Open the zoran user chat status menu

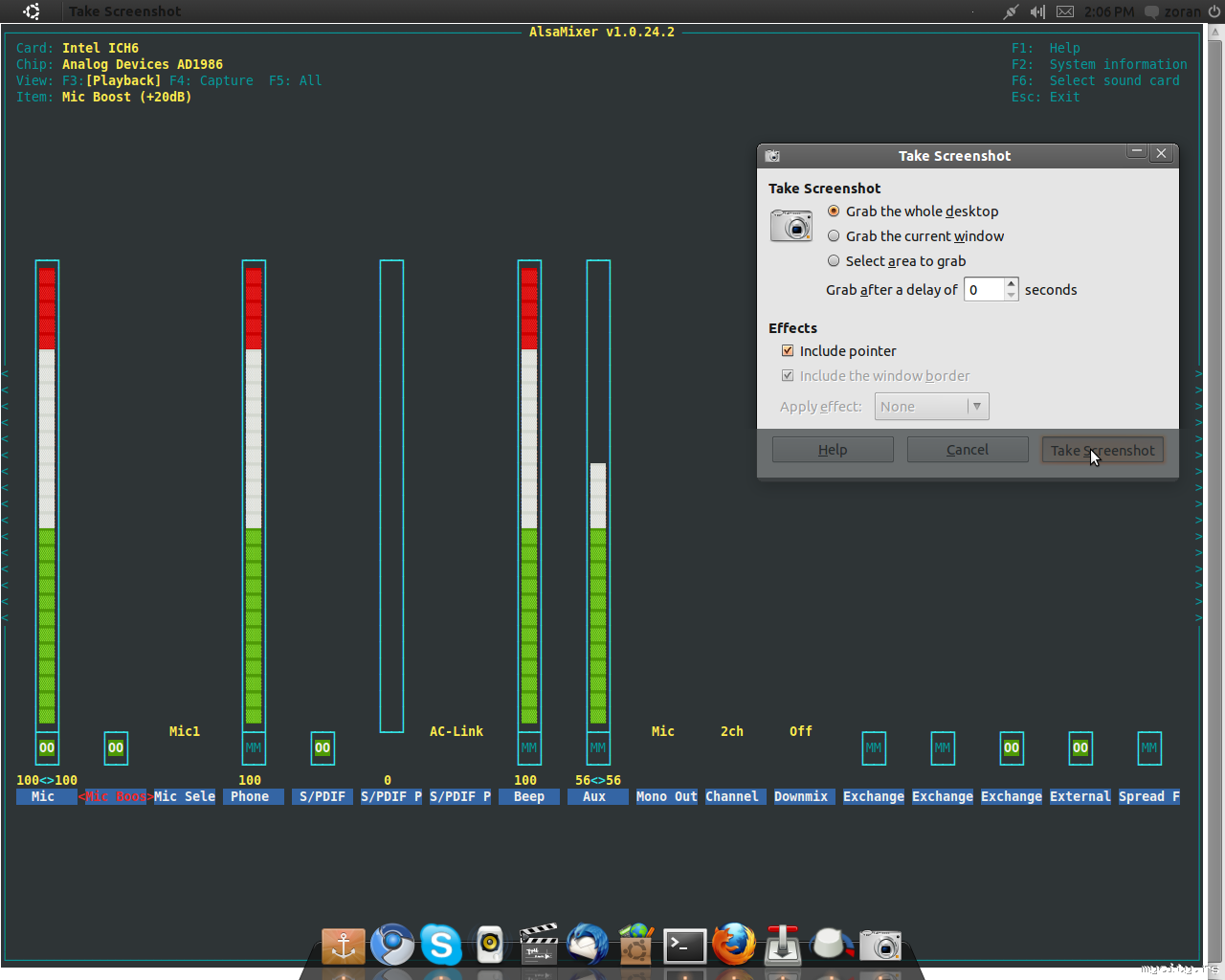[x=1172, y=11]
